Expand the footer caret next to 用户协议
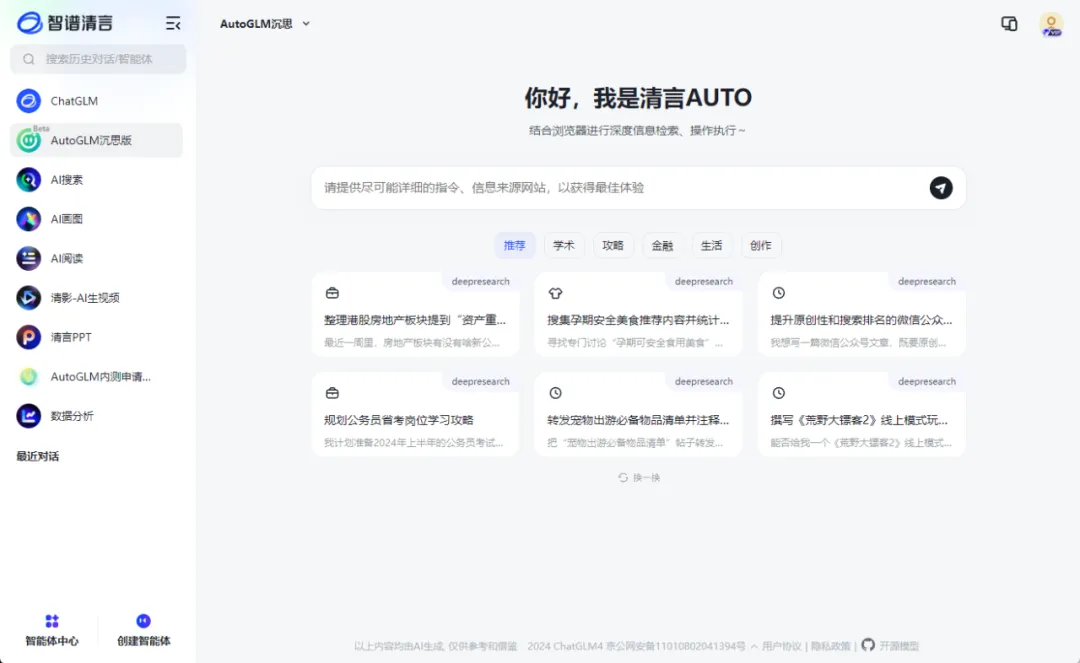1080x663 pixels. pos(754,646)
